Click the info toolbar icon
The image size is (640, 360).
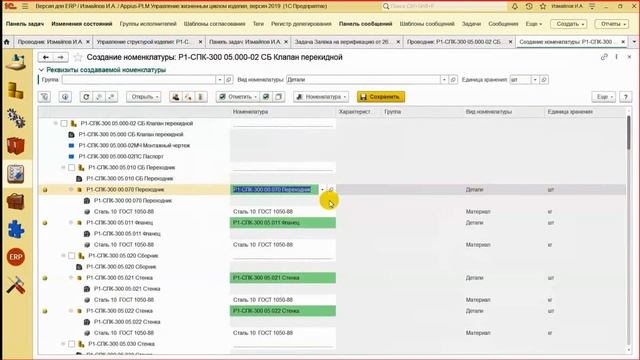(65, 97)
